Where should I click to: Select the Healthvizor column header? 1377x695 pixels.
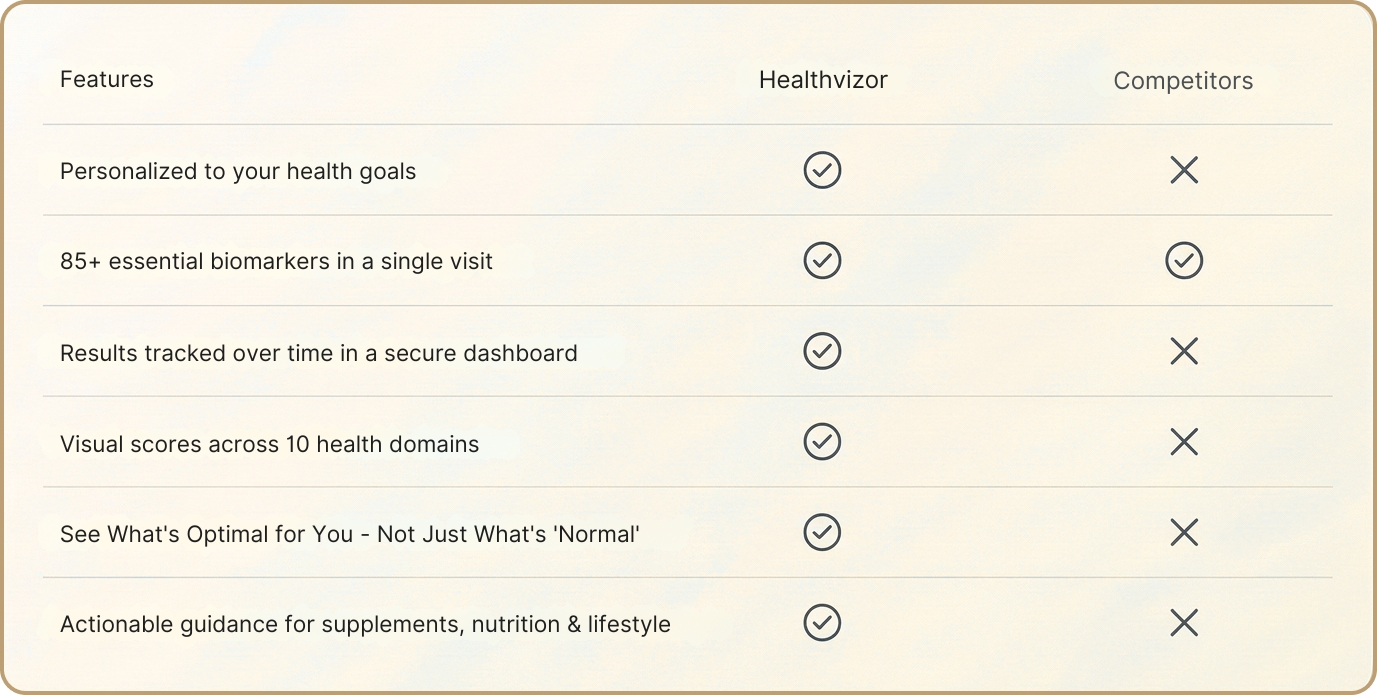tap(823, 80)
